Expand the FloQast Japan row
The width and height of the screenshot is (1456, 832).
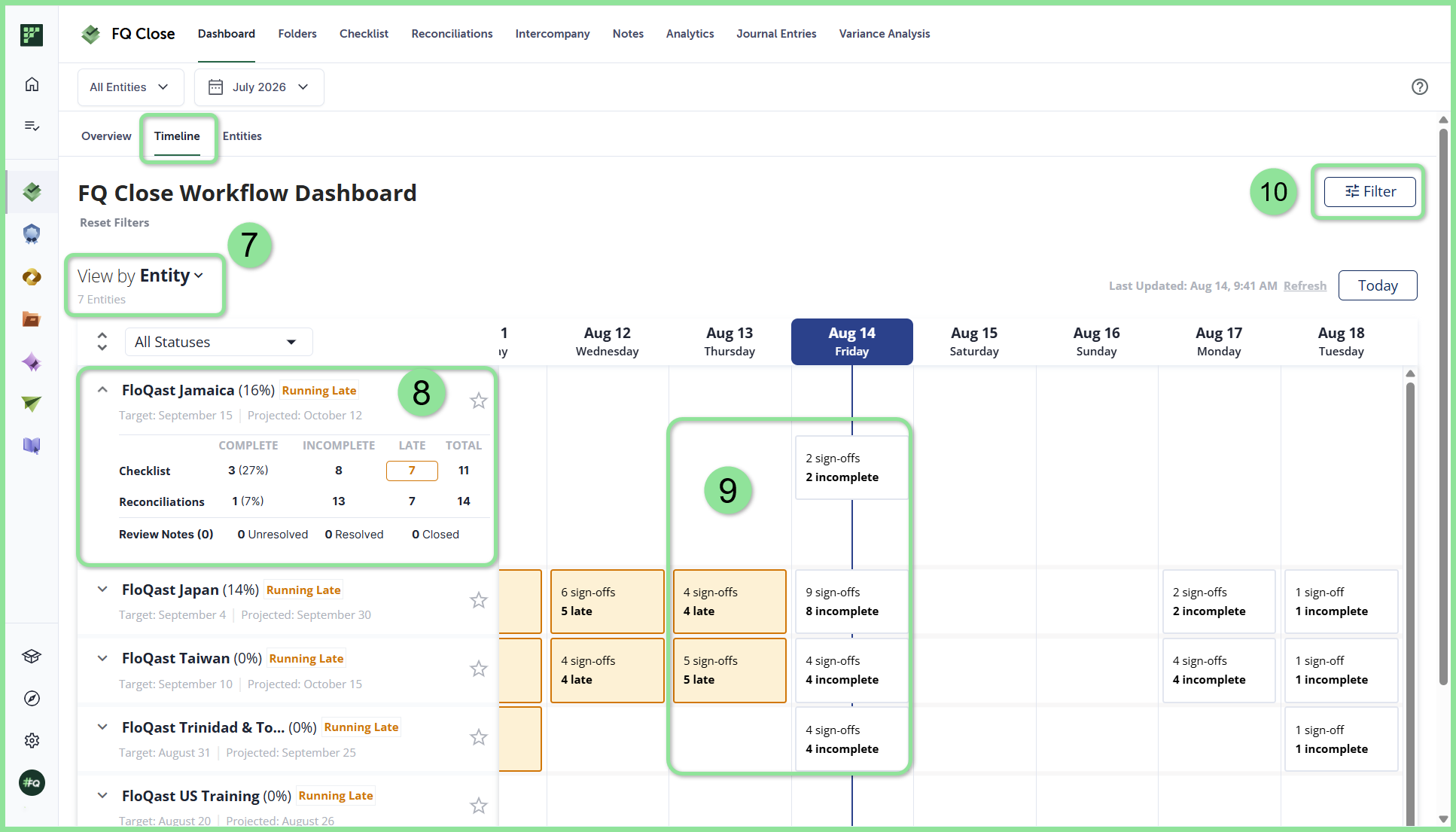[x=102, y=590]
